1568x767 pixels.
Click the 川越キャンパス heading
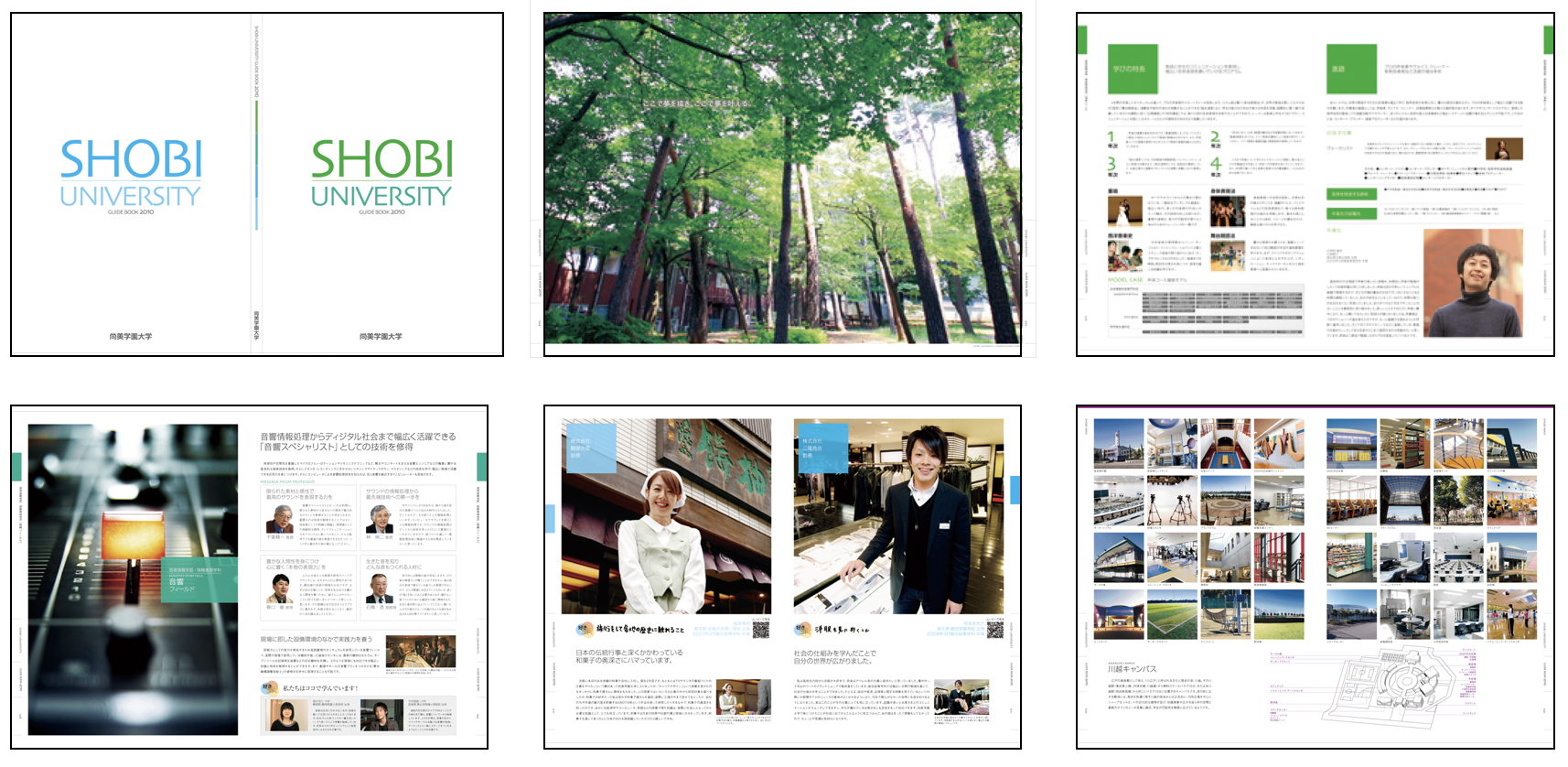click(1133, 668)
